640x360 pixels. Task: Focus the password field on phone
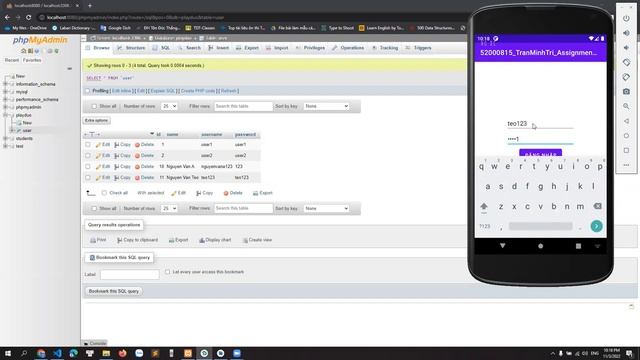540,139
